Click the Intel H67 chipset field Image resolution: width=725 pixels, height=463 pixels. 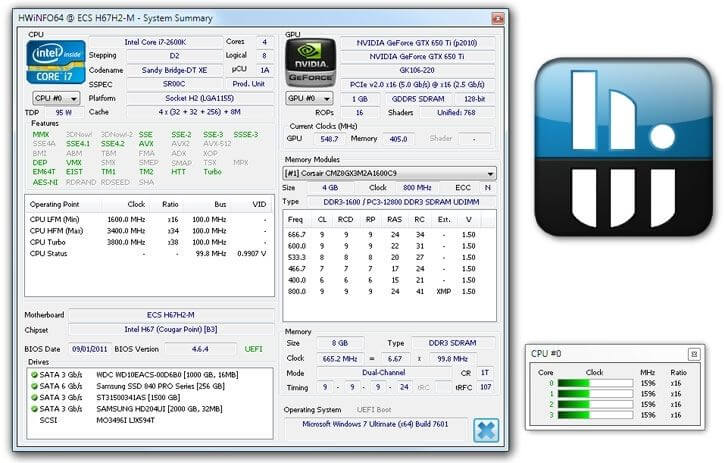172,328
